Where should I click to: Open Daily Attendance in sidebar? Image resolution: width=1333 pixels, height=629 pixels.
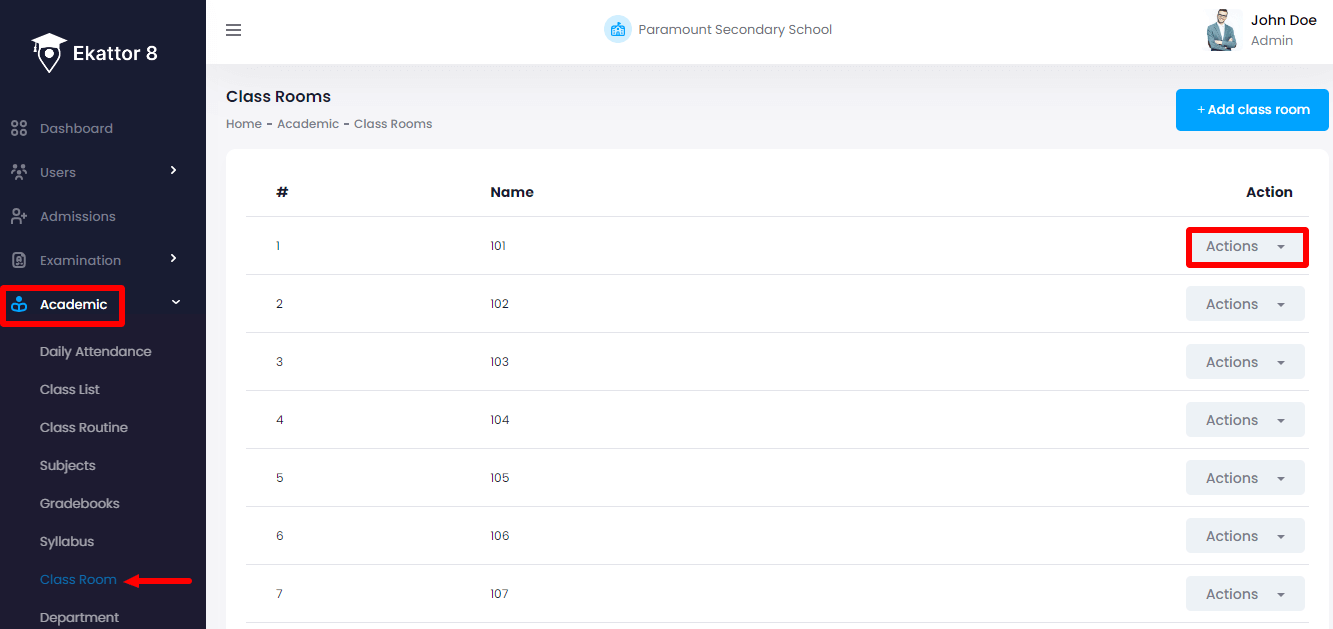(96, 352)
